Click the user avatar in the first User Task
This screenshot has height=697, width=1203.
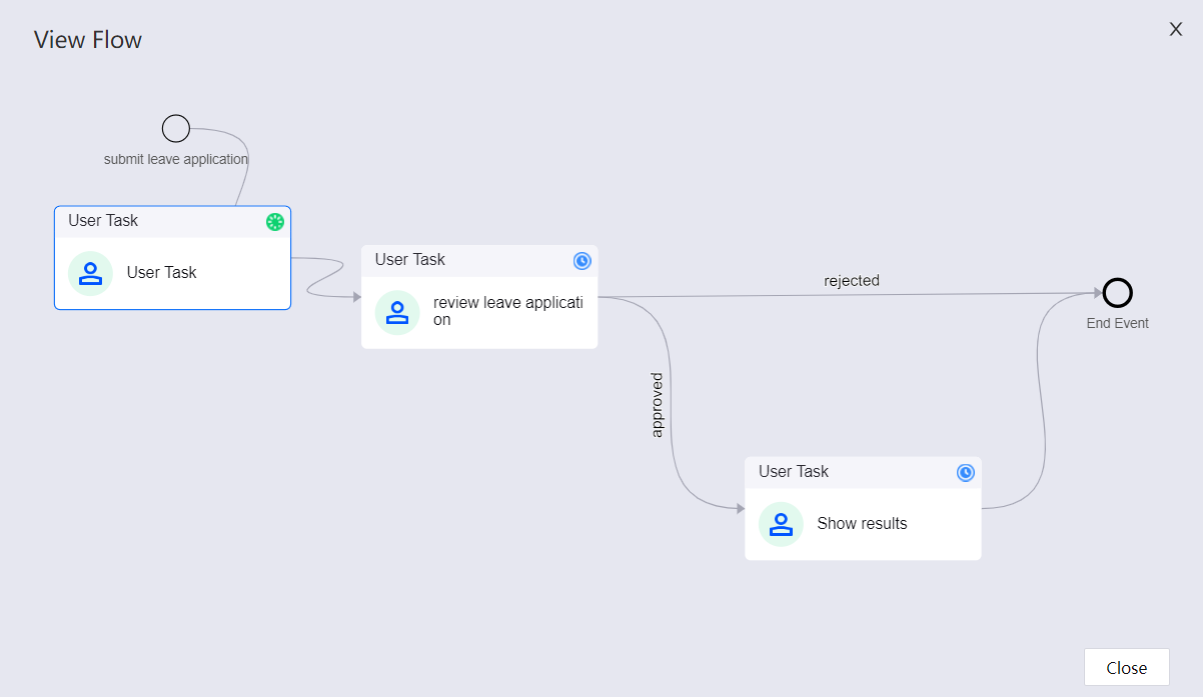[91, 273]
